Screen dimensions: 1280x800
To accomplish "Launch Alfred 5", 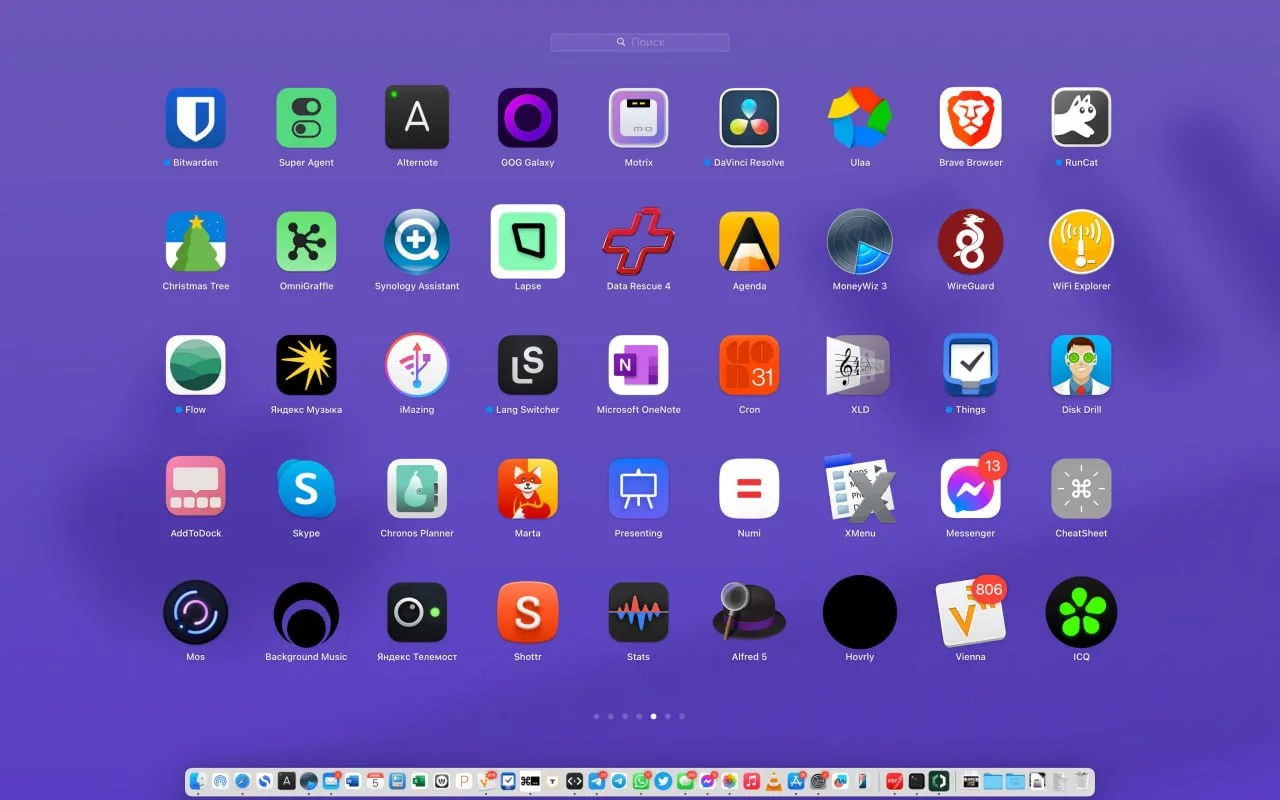I will (x=749, y=612).
